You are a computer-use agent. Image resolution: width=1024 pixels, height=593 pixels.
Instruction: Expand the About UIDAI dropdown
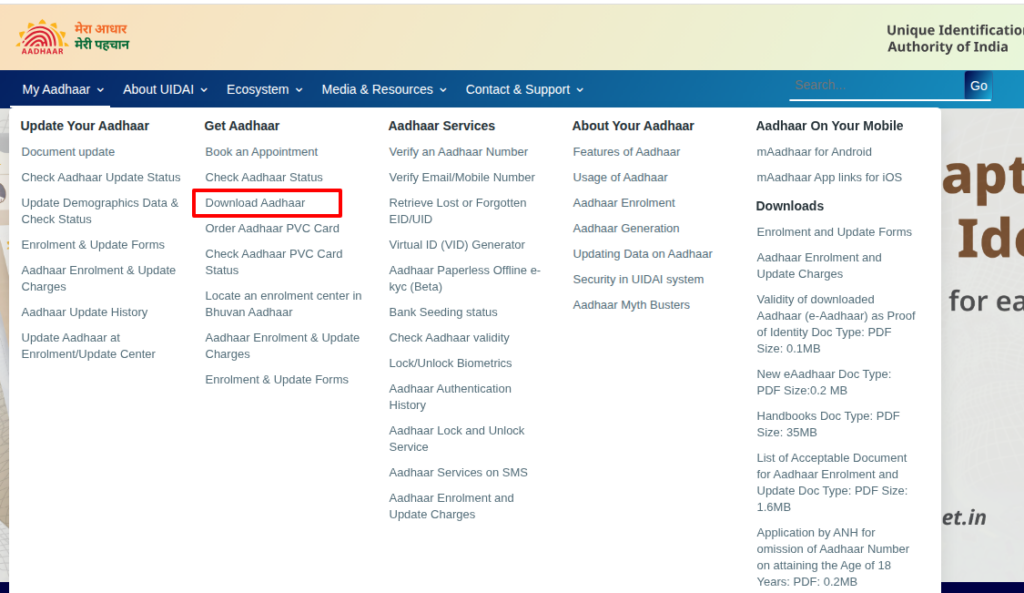160,89
